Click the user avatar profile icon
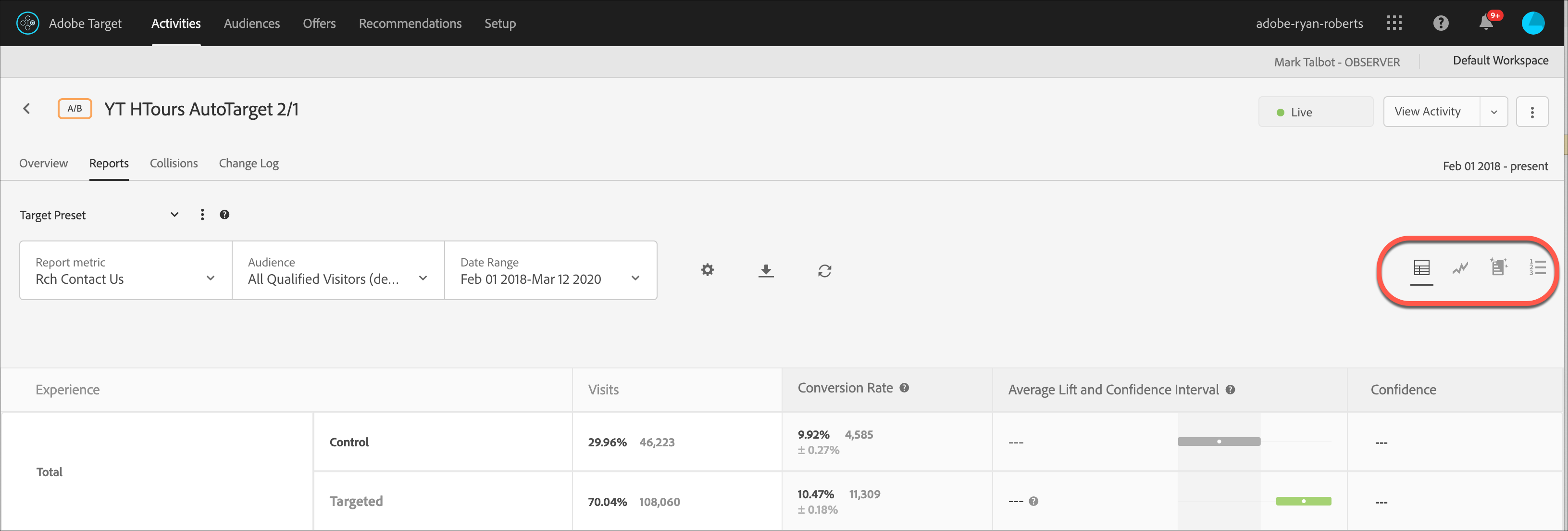 click(1533, 23)
